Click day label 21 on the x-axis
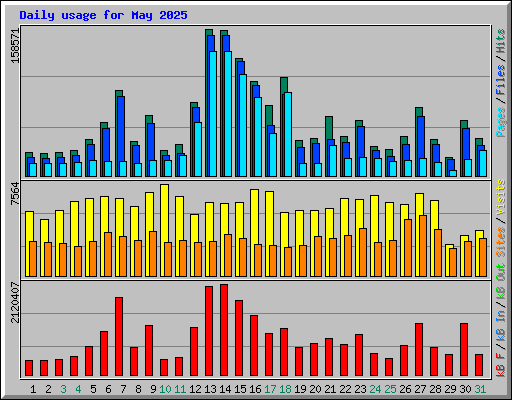Viewport: 512px width, 400px height. click(330, 389)
